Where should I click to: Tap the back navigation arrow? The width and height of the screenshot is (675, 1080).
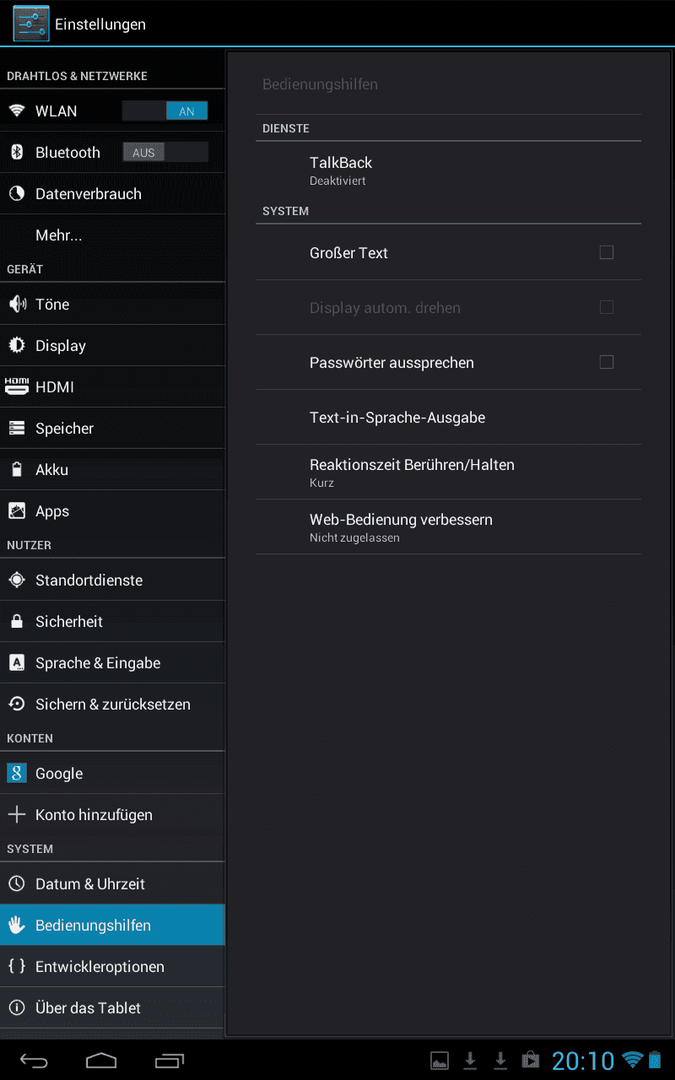pyautogui.click(x=33, y=1060)
